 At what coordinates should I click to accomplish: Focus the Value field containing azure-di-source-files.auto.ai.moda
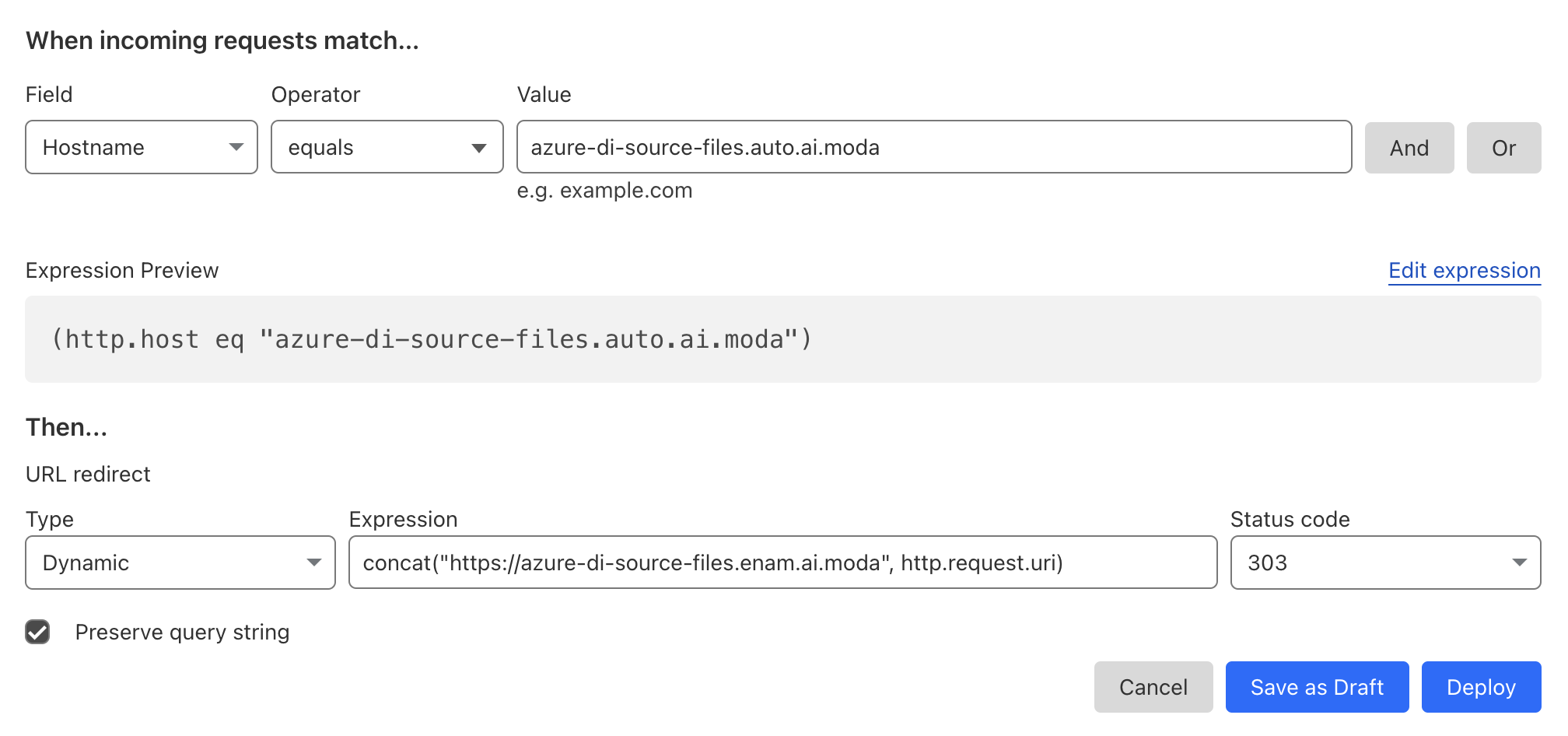click(x=933, y=147)
